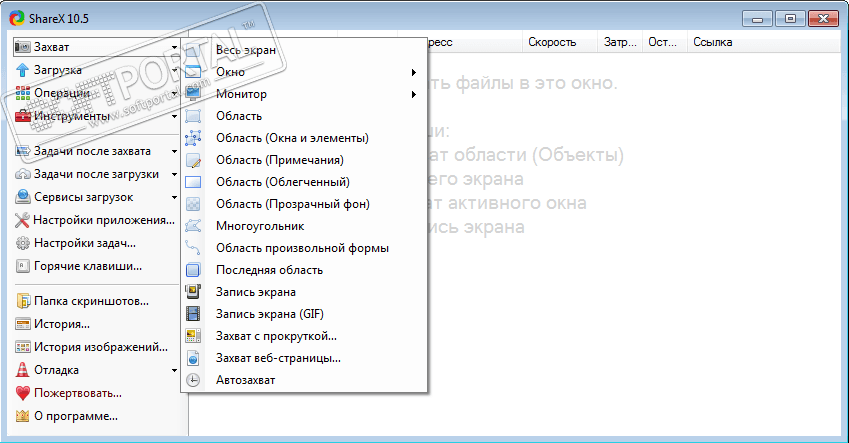Click the Монитор icon in capture menu
Image resolution: width=849 pixels, height=443 pixels.
pos(193,94)
